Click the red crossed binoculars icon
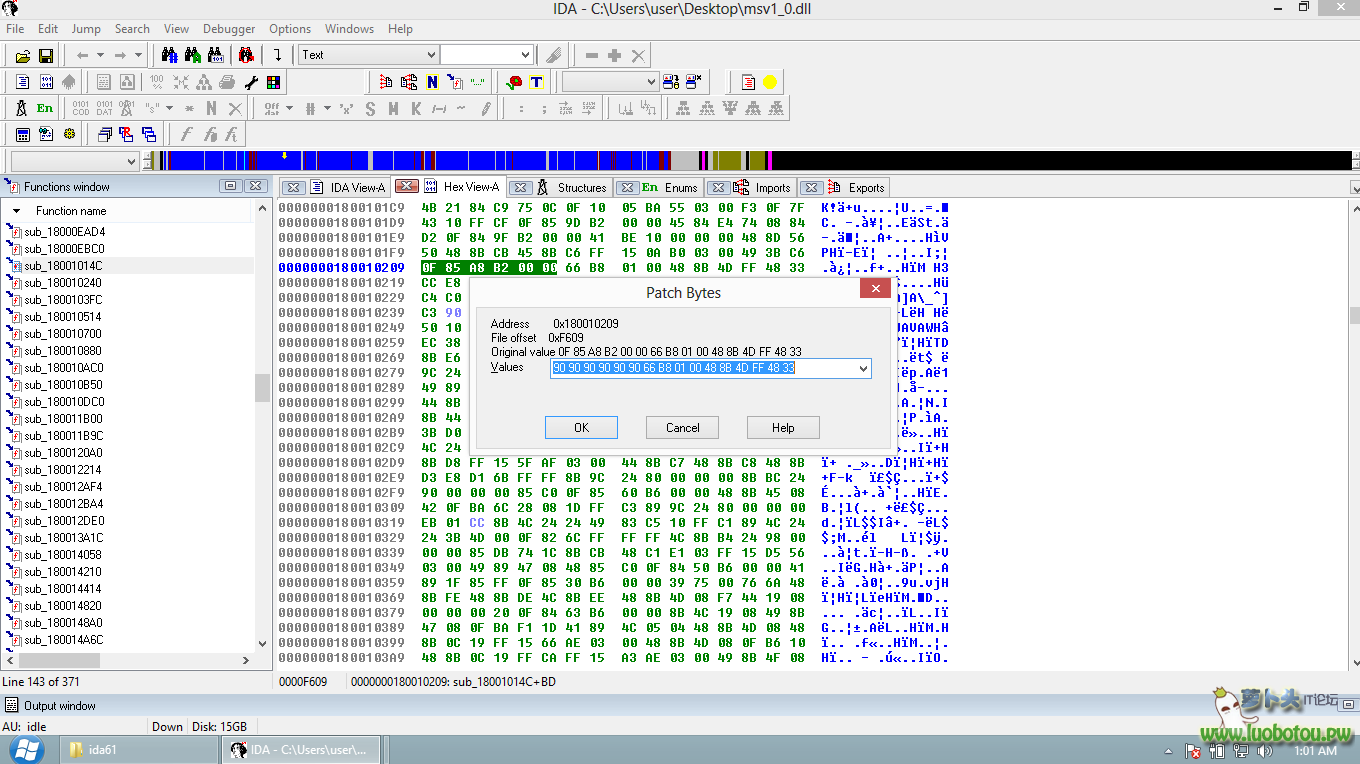This screenshot has width=1360, height=764. click(246, 55)
